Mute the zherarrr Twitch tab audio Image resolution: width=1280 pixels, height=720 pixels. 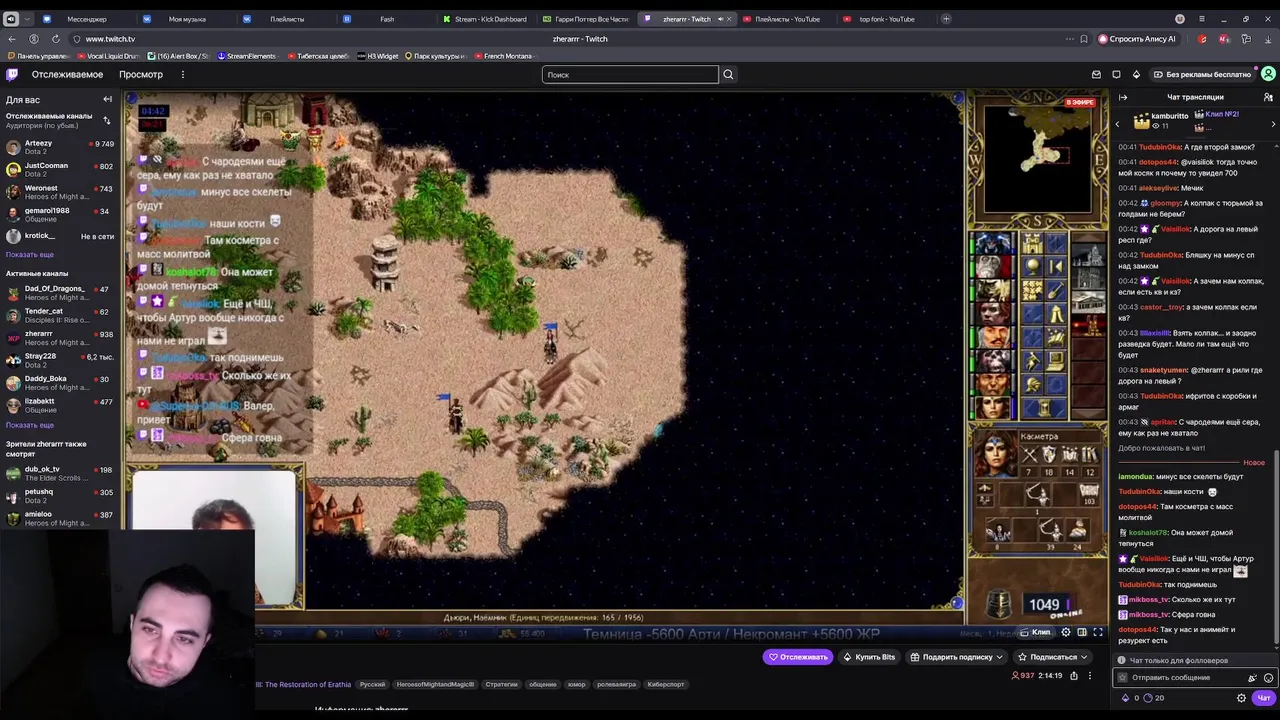[720, 19]
